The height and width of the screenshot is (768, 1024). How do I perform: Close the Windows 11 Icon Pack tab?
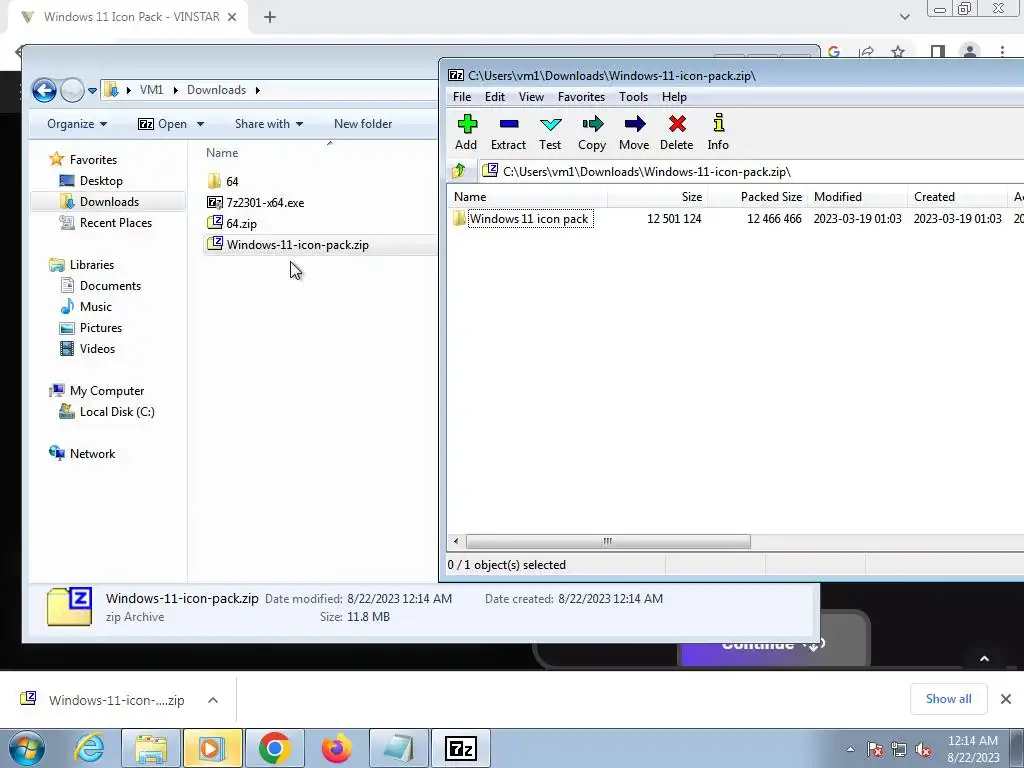point(232,17)
